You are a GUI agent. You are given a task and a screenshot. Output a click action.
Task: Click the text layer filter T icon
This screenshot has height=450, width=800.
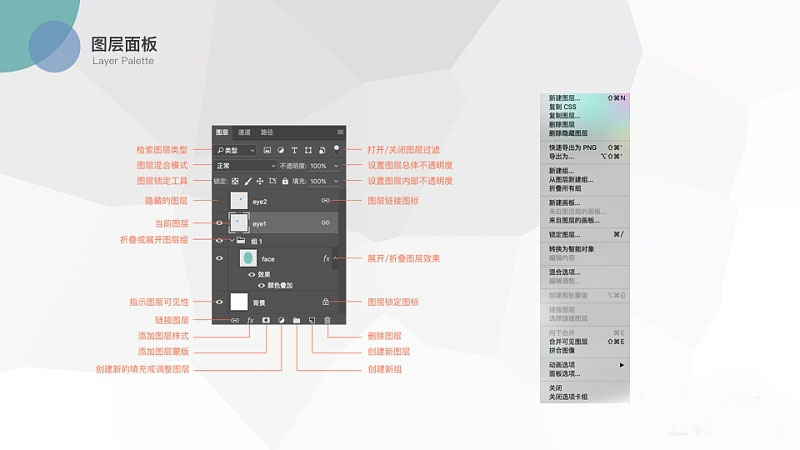pos(295,149)
